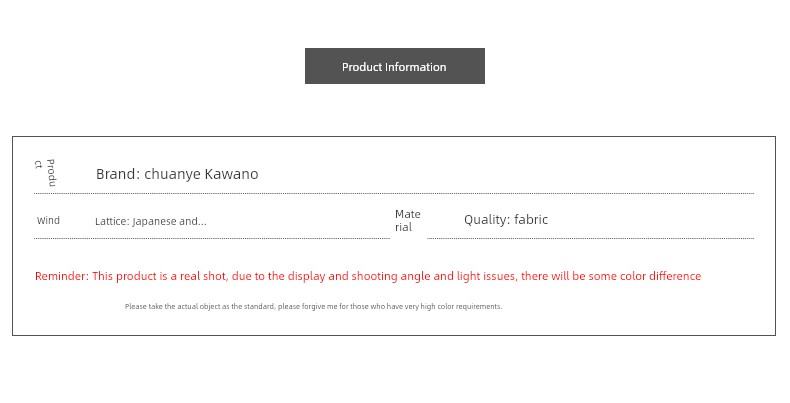Open the truncated Lattice: Japanese and... text
The height and width of the screenshot is (403, 790).
pyautogui.click(x=151, y=221)
